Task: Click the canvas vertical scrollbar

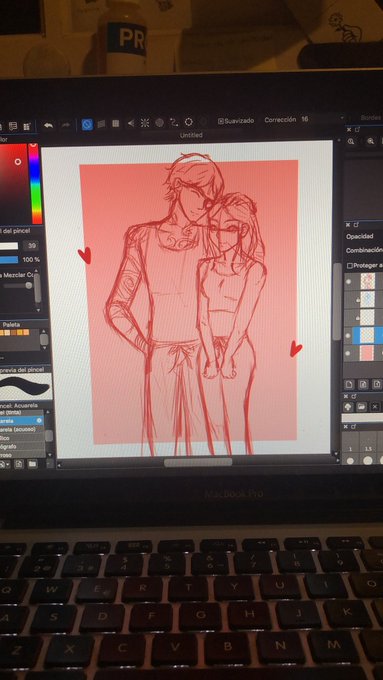Action: tap(337, 301)
